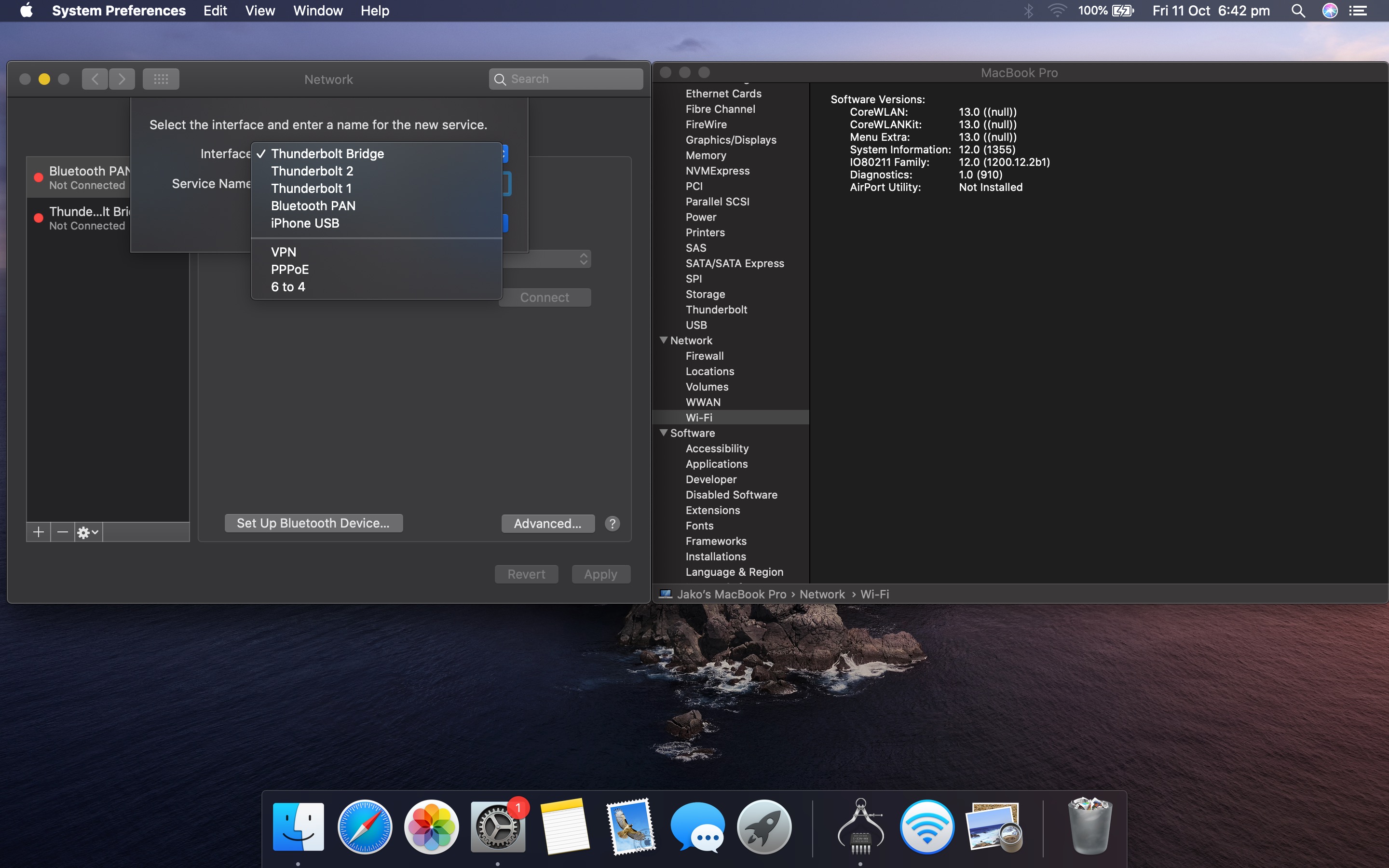Select iPhone USB interface option
The width and height of the screenshot is (1389, 868).
305,223
